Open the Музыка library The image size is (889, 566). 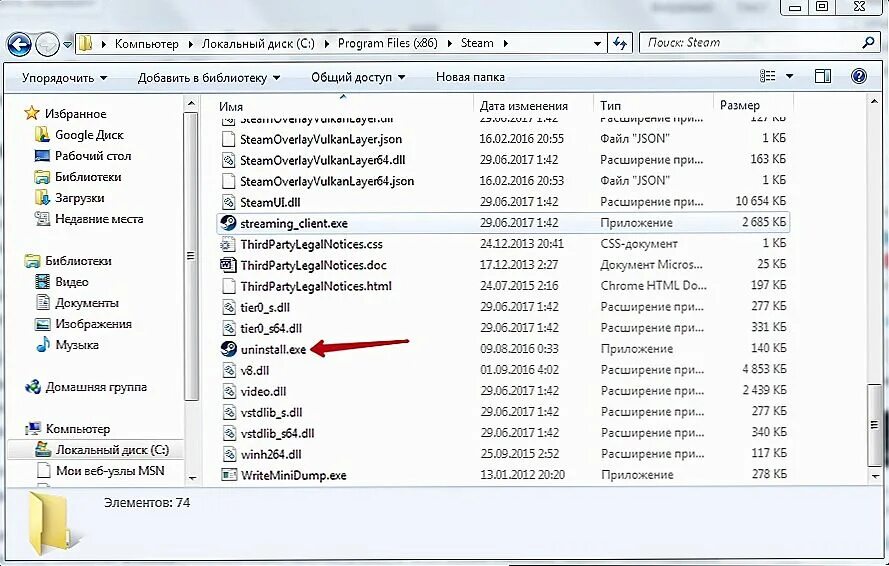(x=77, y=345)
